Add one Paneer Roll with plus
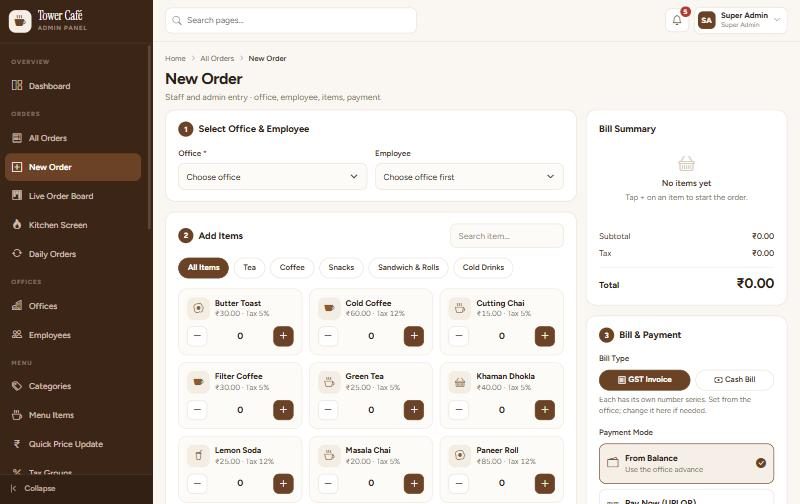Screen dimensions: 800x504 pos(545,483)
